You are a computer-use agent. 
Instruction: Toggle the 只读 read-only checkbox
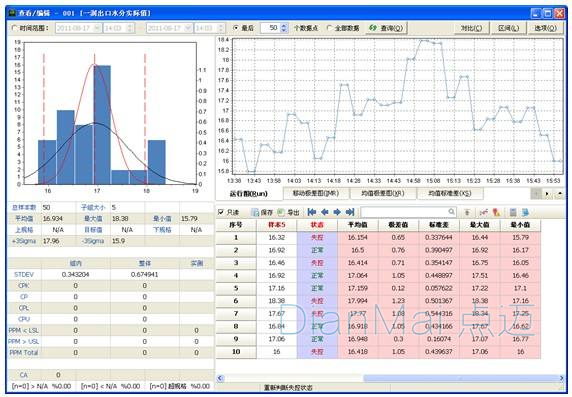(x=220, y=212)
